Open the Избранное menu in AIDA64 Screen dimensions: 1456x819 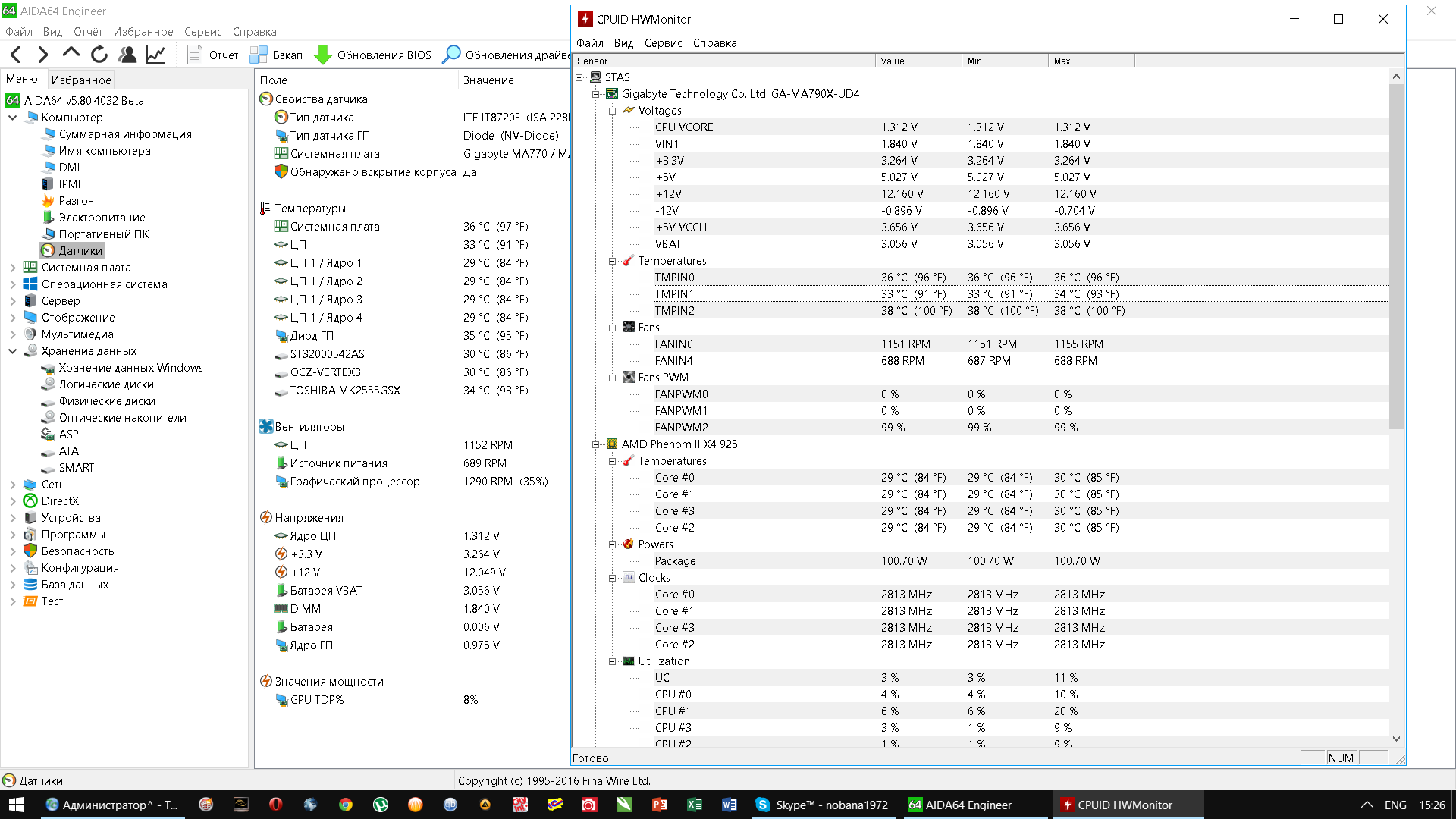(x=143, y=32)
